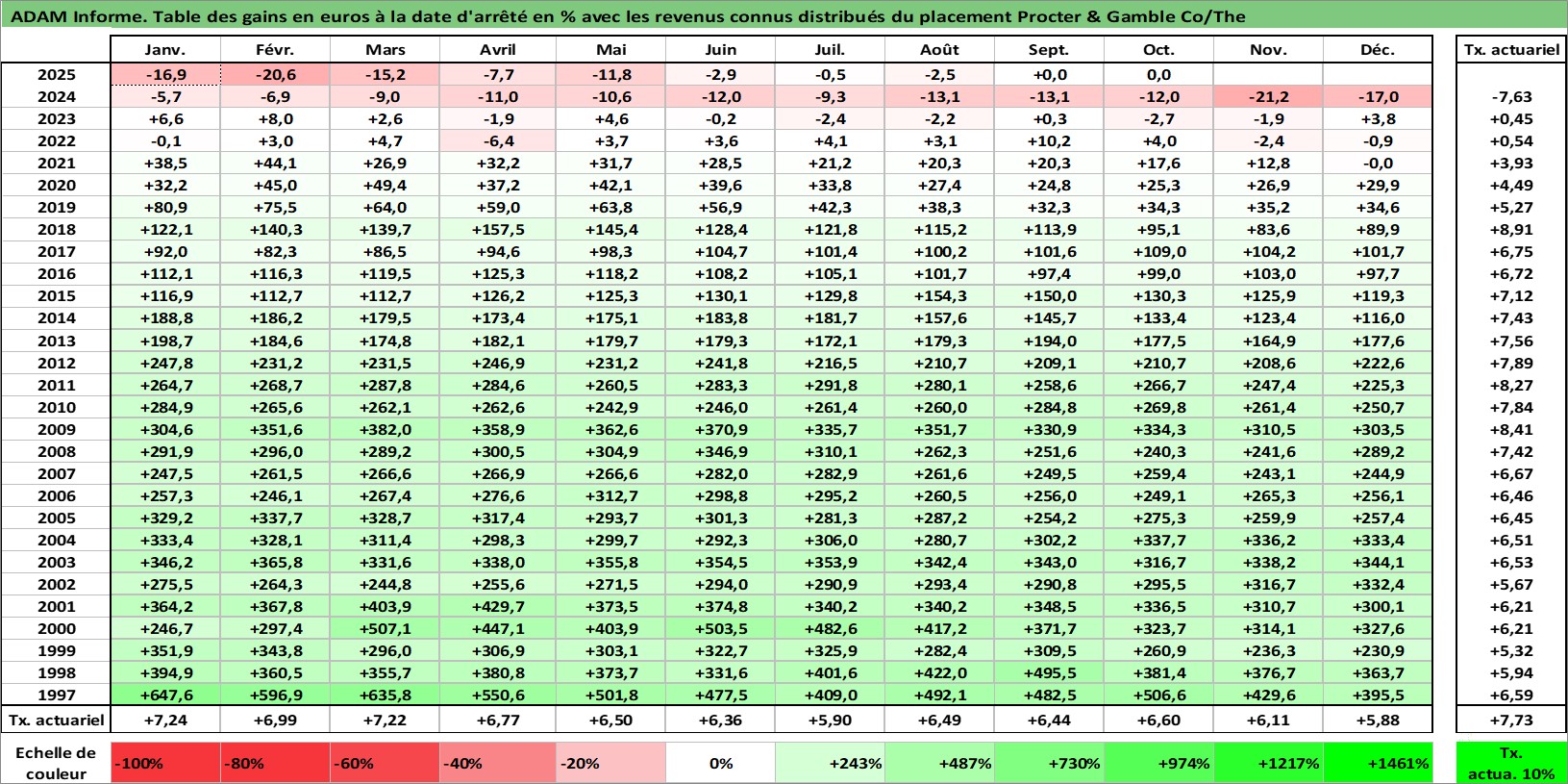Click the 1997 year row label
The image size is (1568, 784).
[56, 695]
